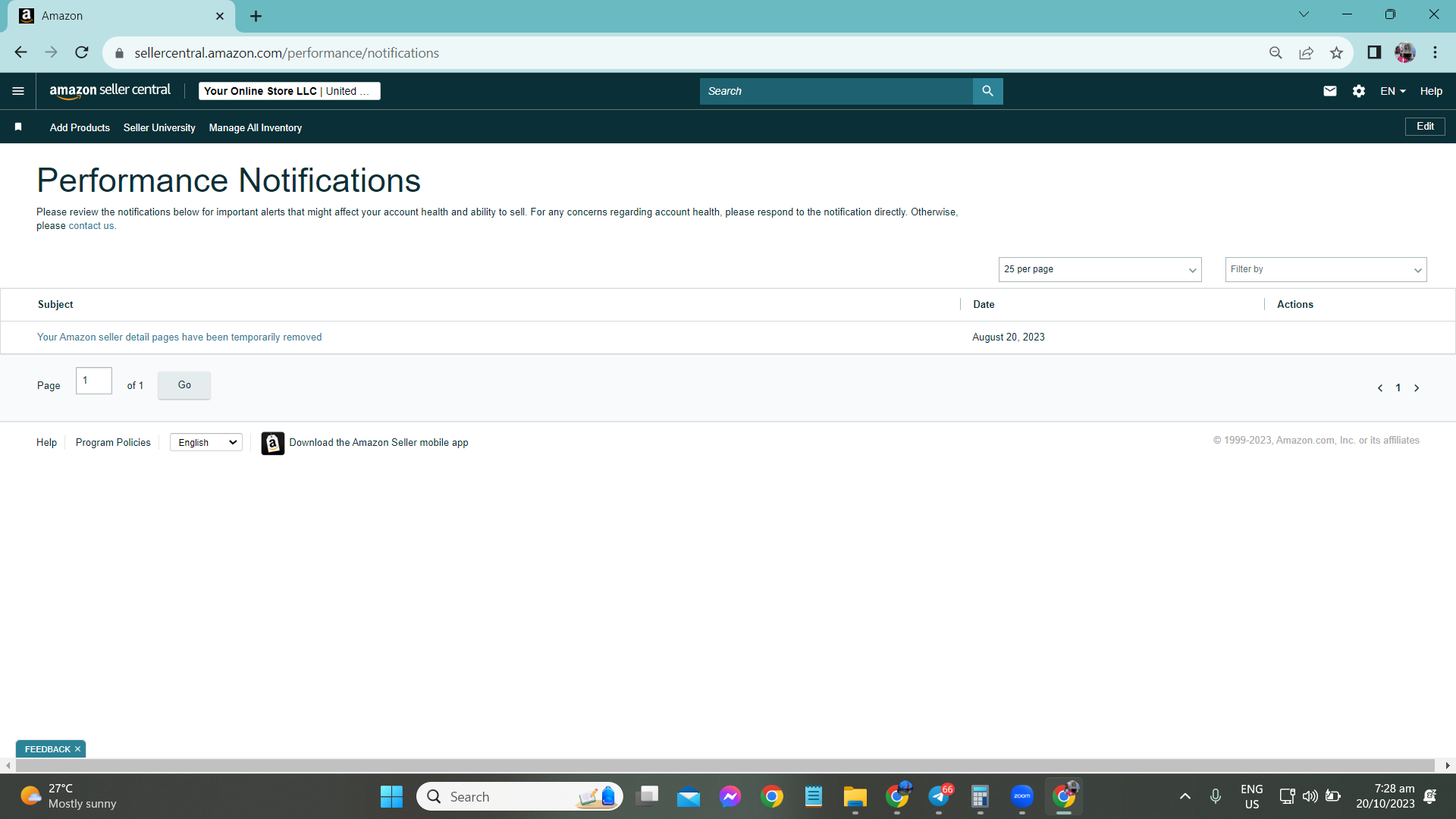Click the contact us link
Viewport: 1456px width, 819px height.
click(x=91, y=226)
